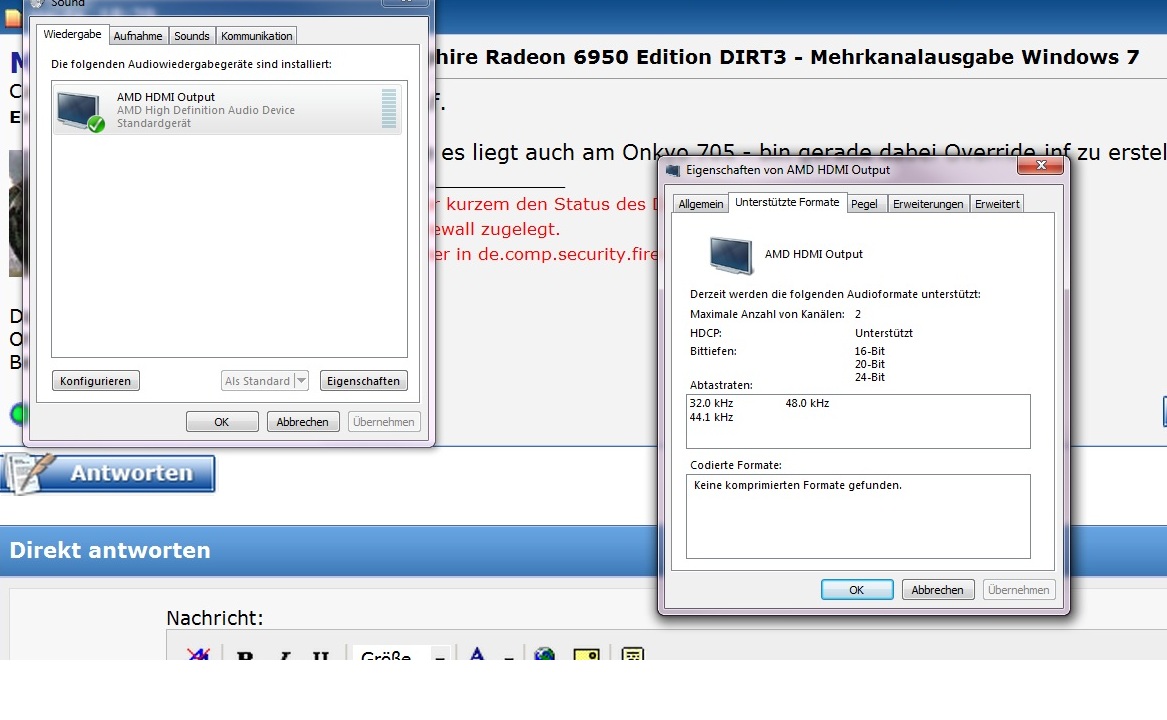Click the Sound dialog title bar icon
1167x720 pixels.
click(x=37, y=3)
